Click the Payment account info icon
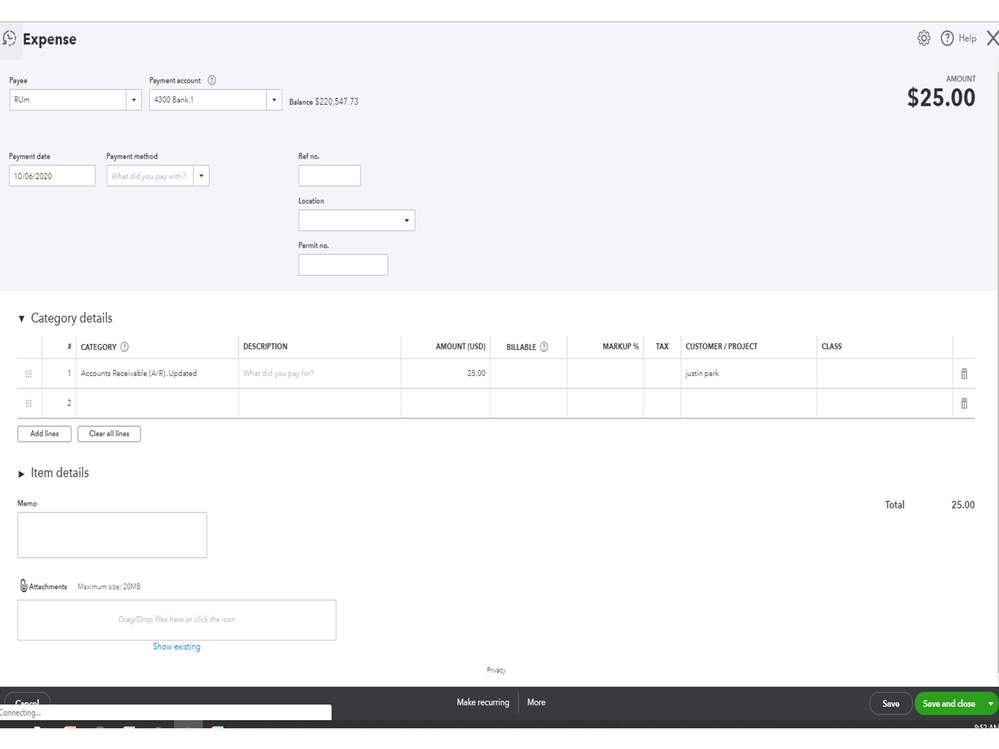Image resolution: width=999 pixels, height=749 pixels. click(x=212, y=80)
